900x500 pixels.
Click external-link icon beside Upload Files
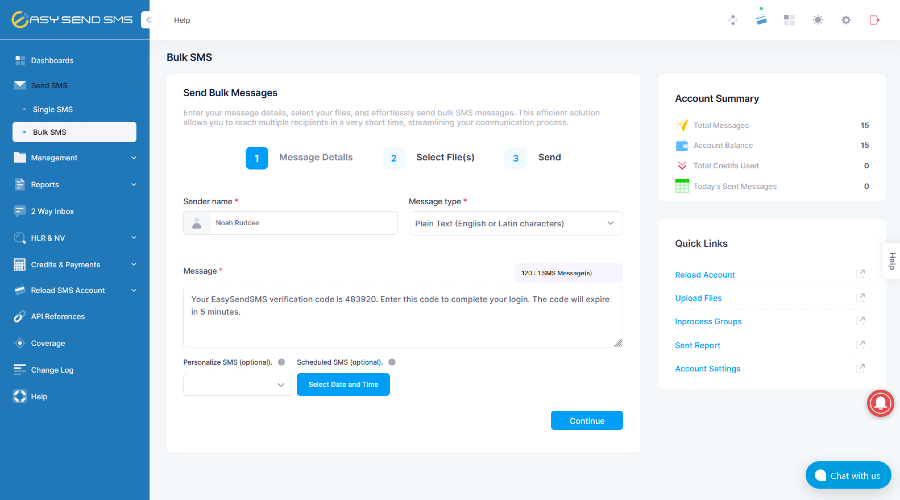click(x=860, y=297)
